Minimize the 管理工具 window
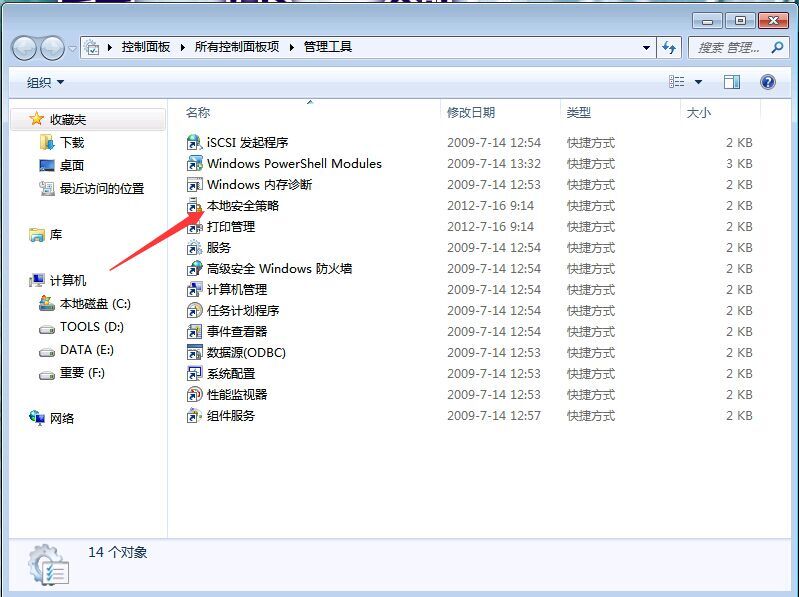 707,21
